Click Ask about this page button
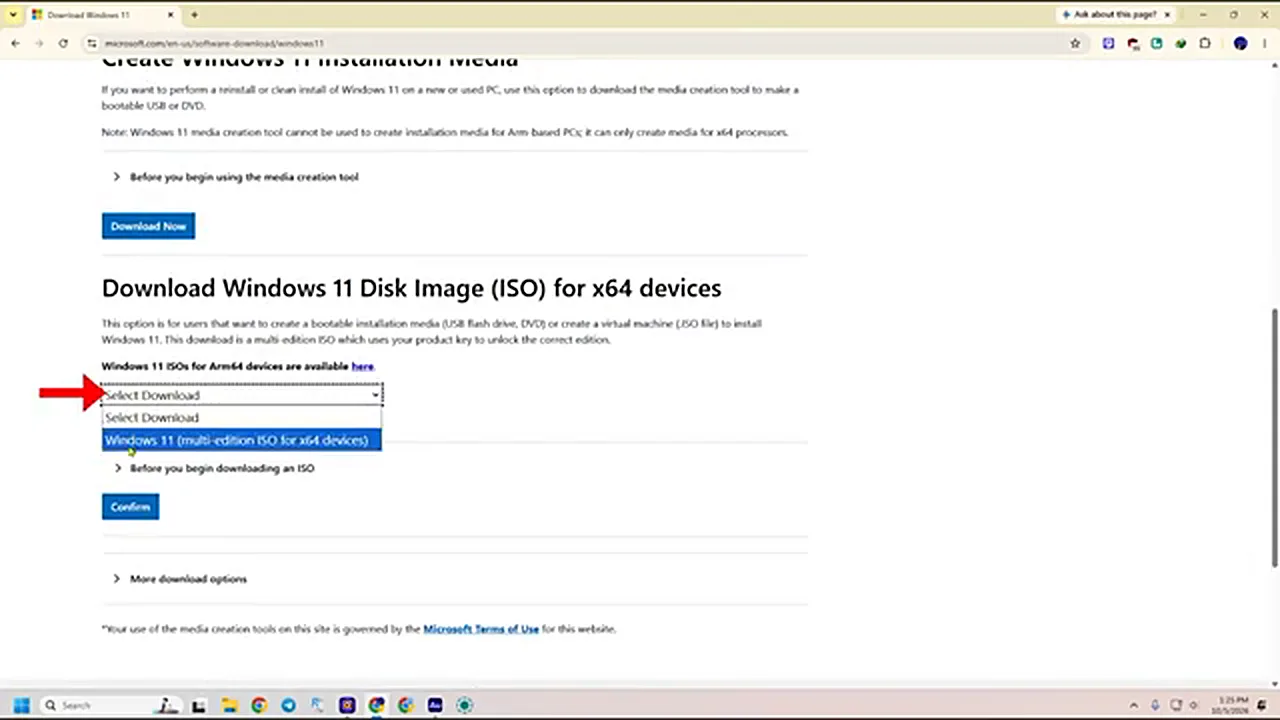This screenshot has height=720, width=1280. [1108, 15]
